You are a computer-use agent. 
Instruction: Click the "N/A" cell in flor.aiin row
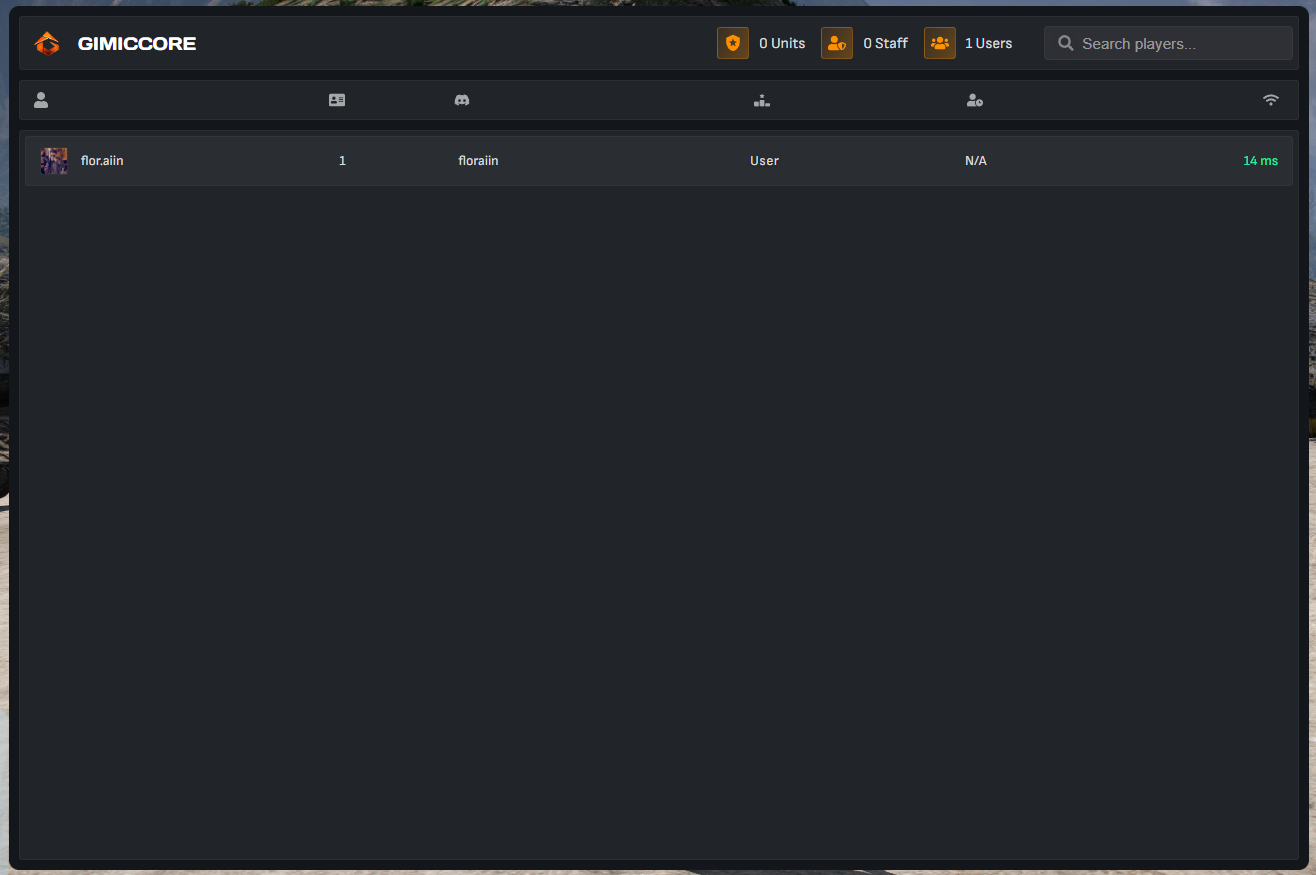coord(976,161)
